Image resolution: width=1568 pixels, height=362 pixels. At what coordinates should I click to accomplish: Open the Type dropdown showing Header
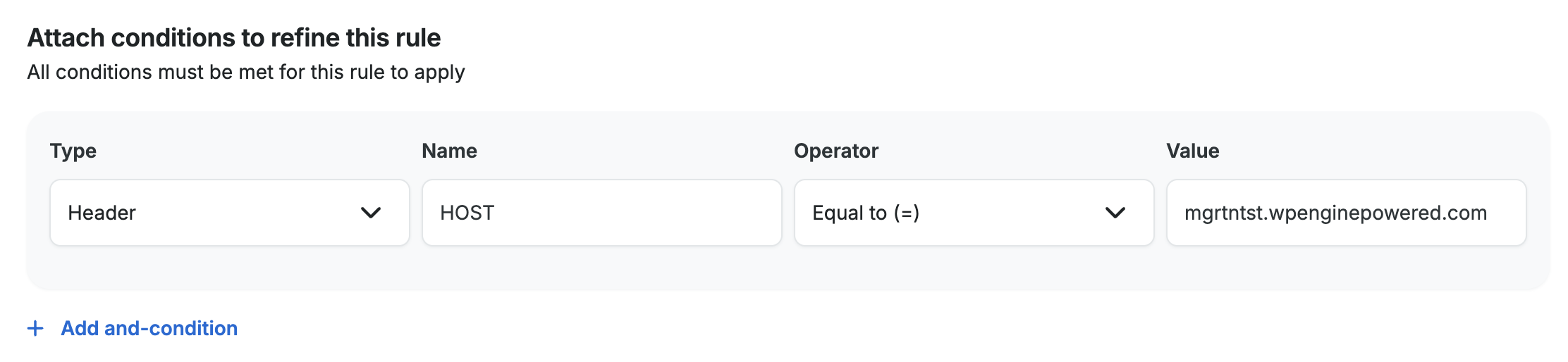(x=229, y=213)
